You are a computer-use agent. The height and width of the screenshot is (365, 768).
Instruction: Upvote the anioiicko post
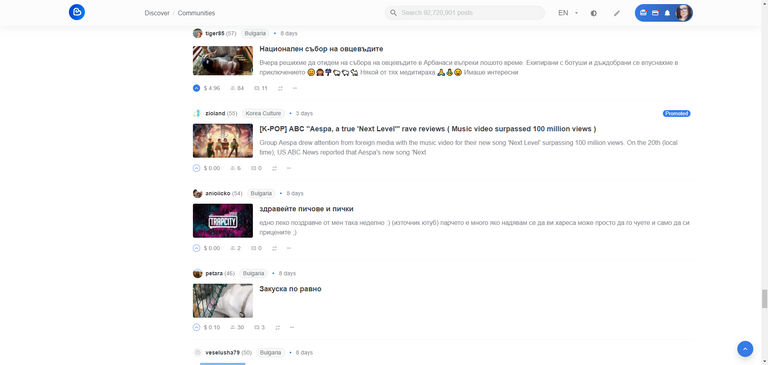pos(196,248)
